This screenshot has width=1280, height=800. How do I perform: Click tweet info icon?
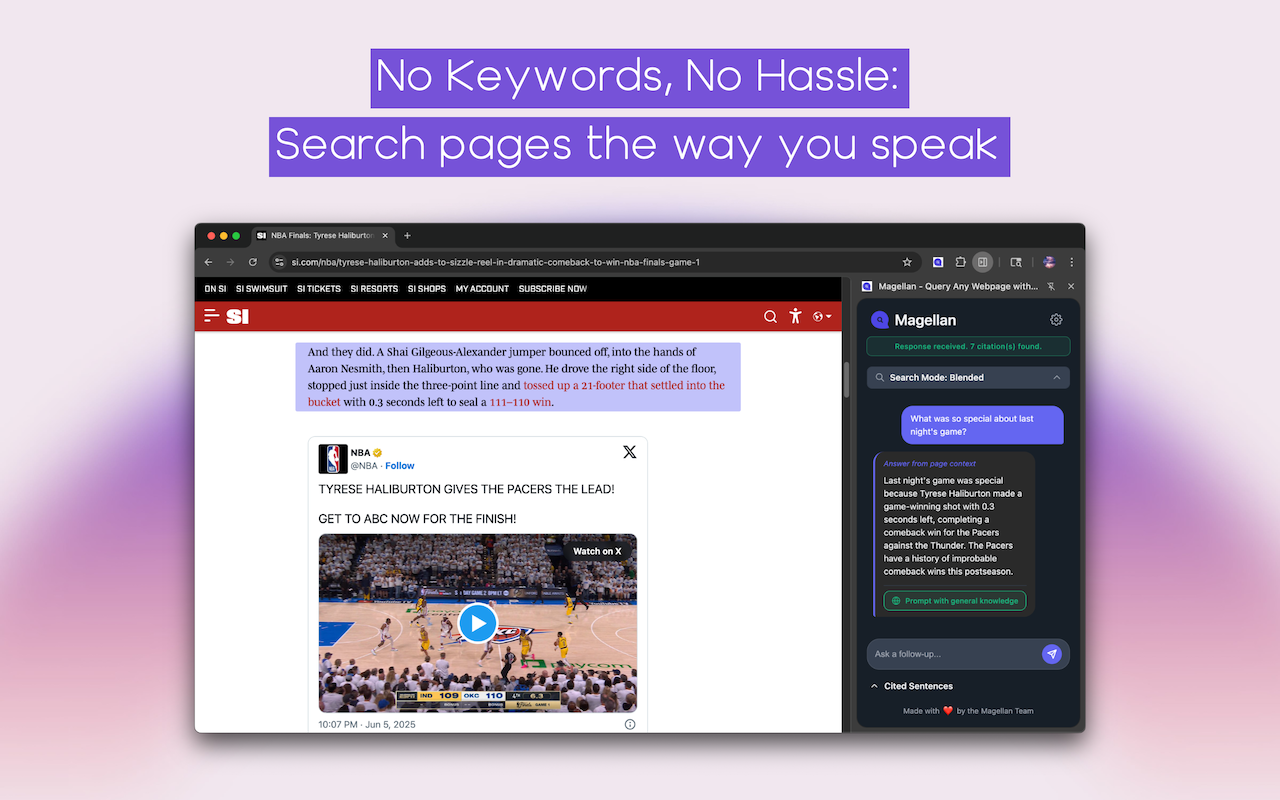pos(630,724)
